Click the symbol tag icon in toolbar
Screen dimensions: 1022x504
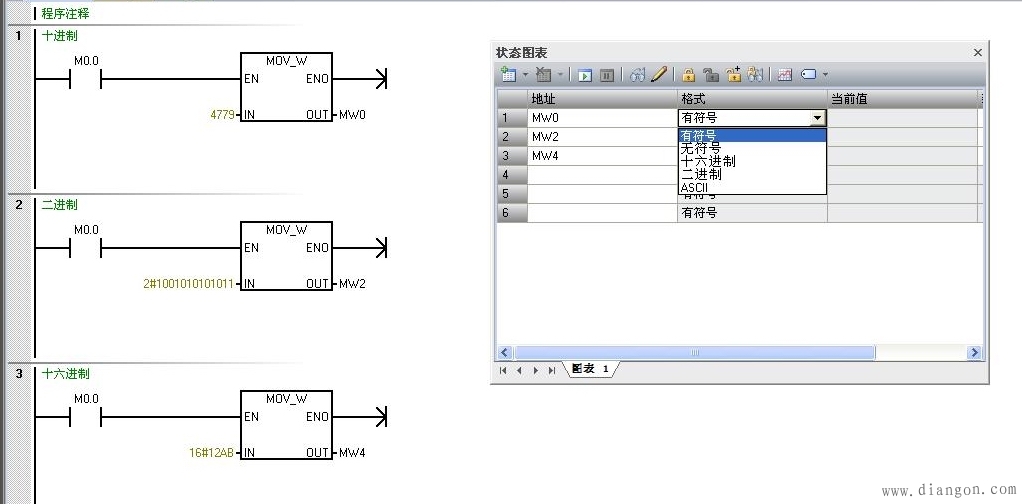point(808,75)
